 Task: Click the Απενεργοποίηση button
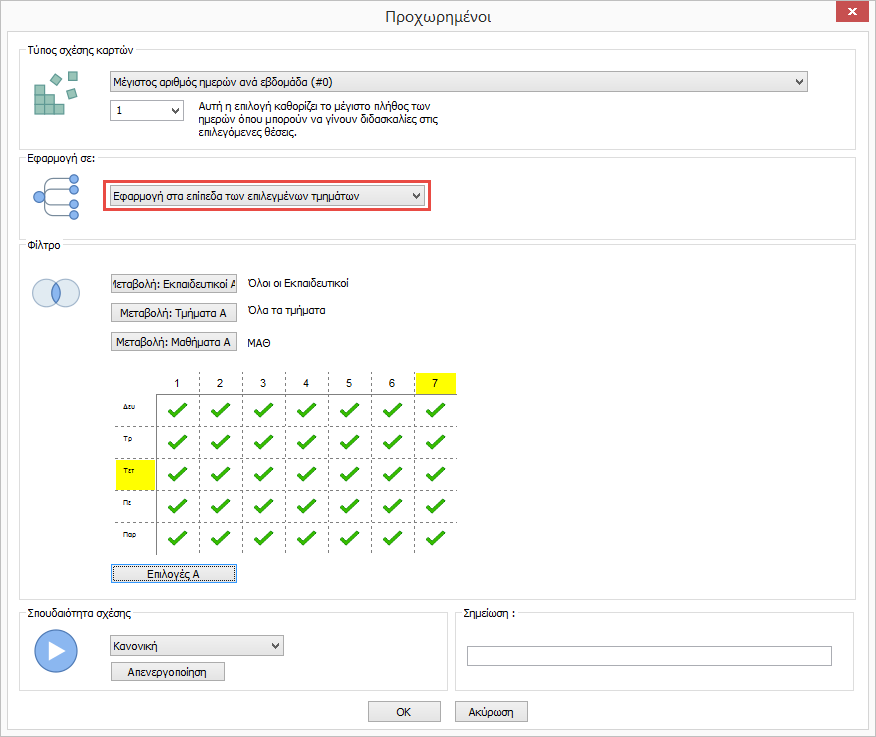tap(167, 672)
